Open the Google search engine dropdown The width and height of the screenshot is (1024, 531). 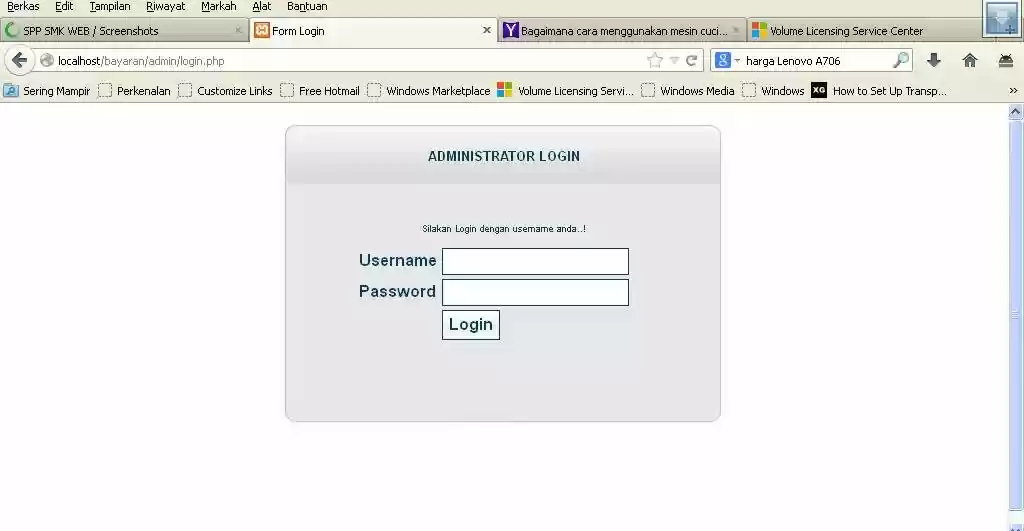[727, 61]
